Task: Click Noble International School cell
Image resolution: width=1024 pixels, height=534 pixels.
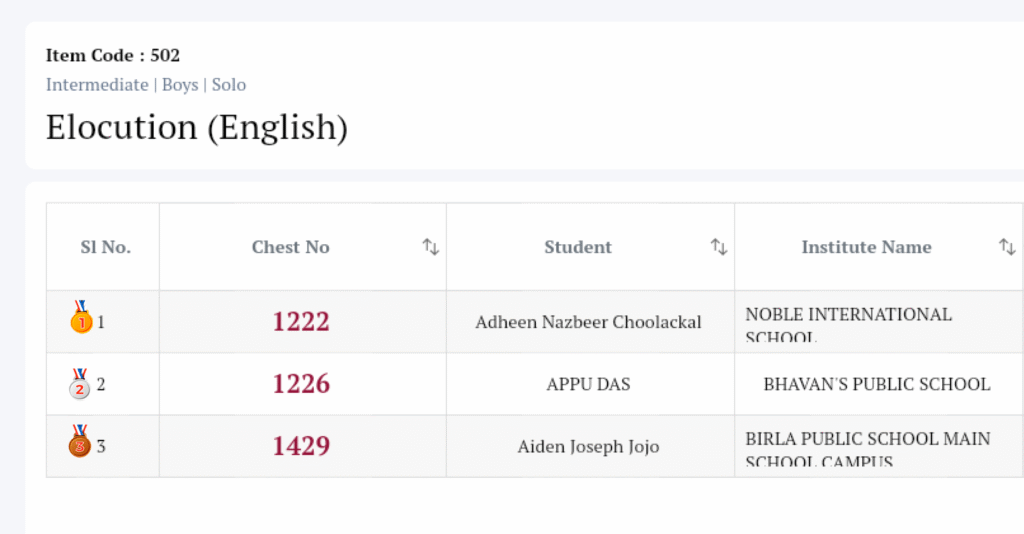Action: 848,322
